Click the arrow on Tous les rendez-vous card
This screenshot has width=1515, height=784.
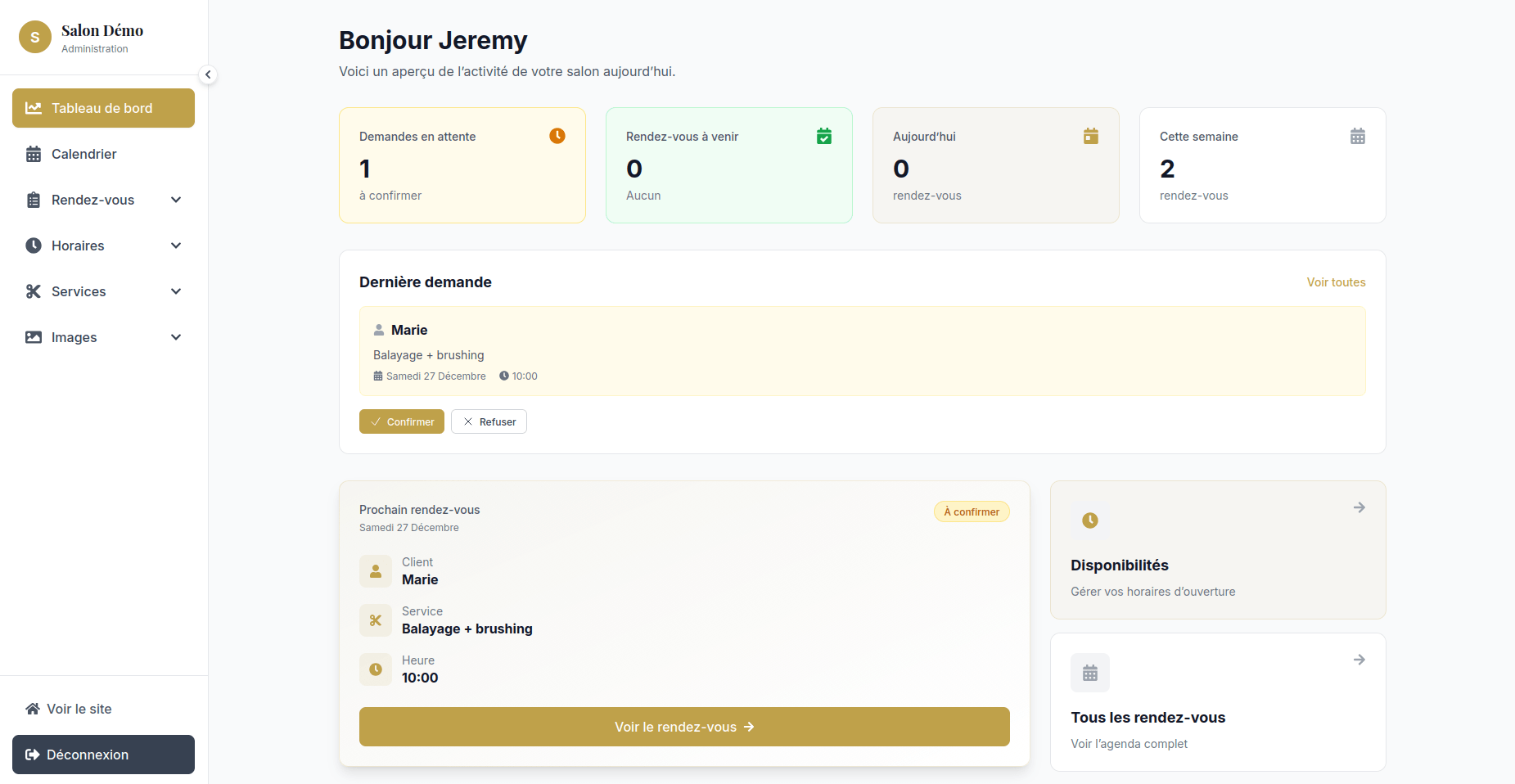(x=1359, y=660)
